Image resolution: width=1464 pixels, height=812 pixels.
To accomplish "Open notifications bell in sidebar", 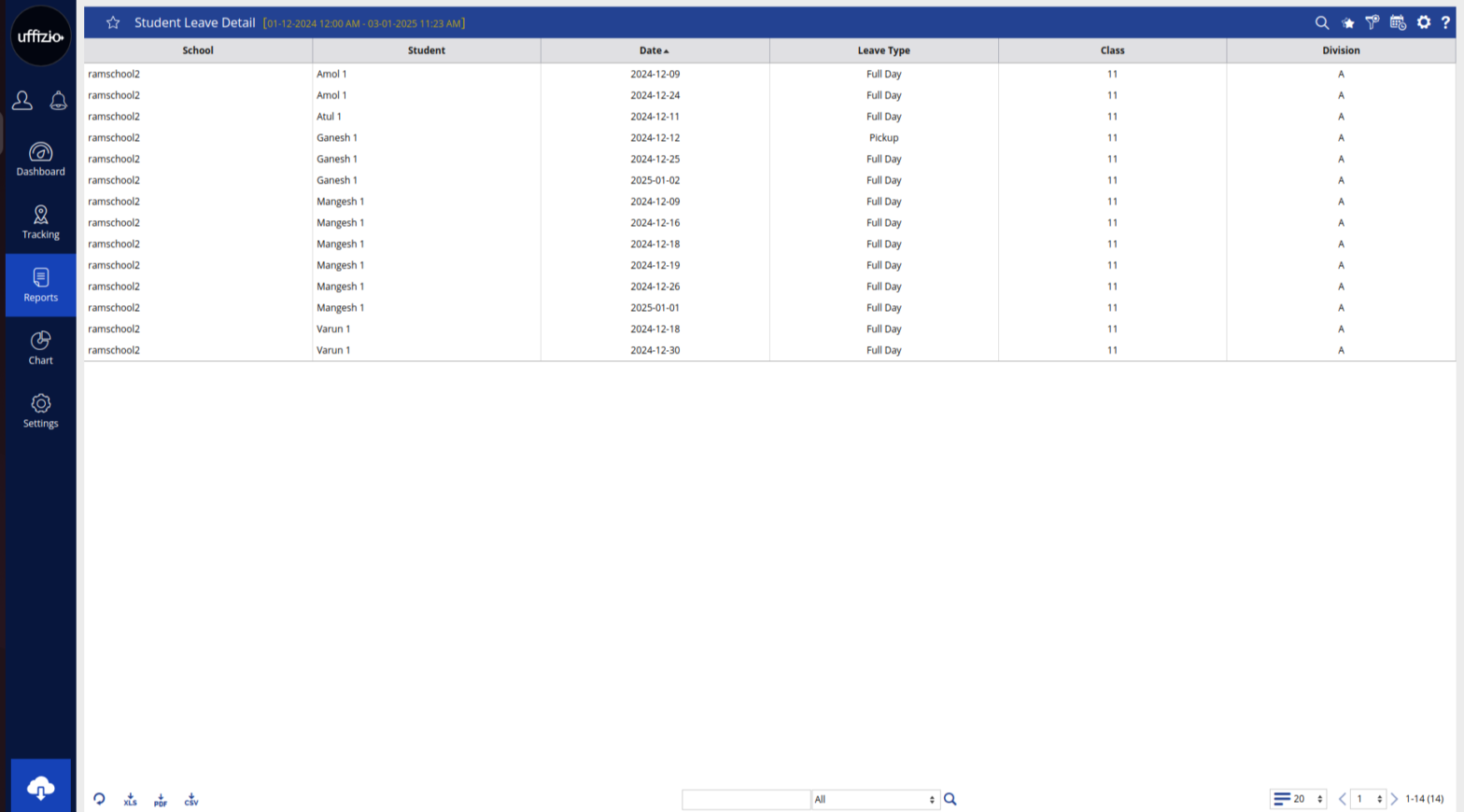I will click(x=58, y=101).
